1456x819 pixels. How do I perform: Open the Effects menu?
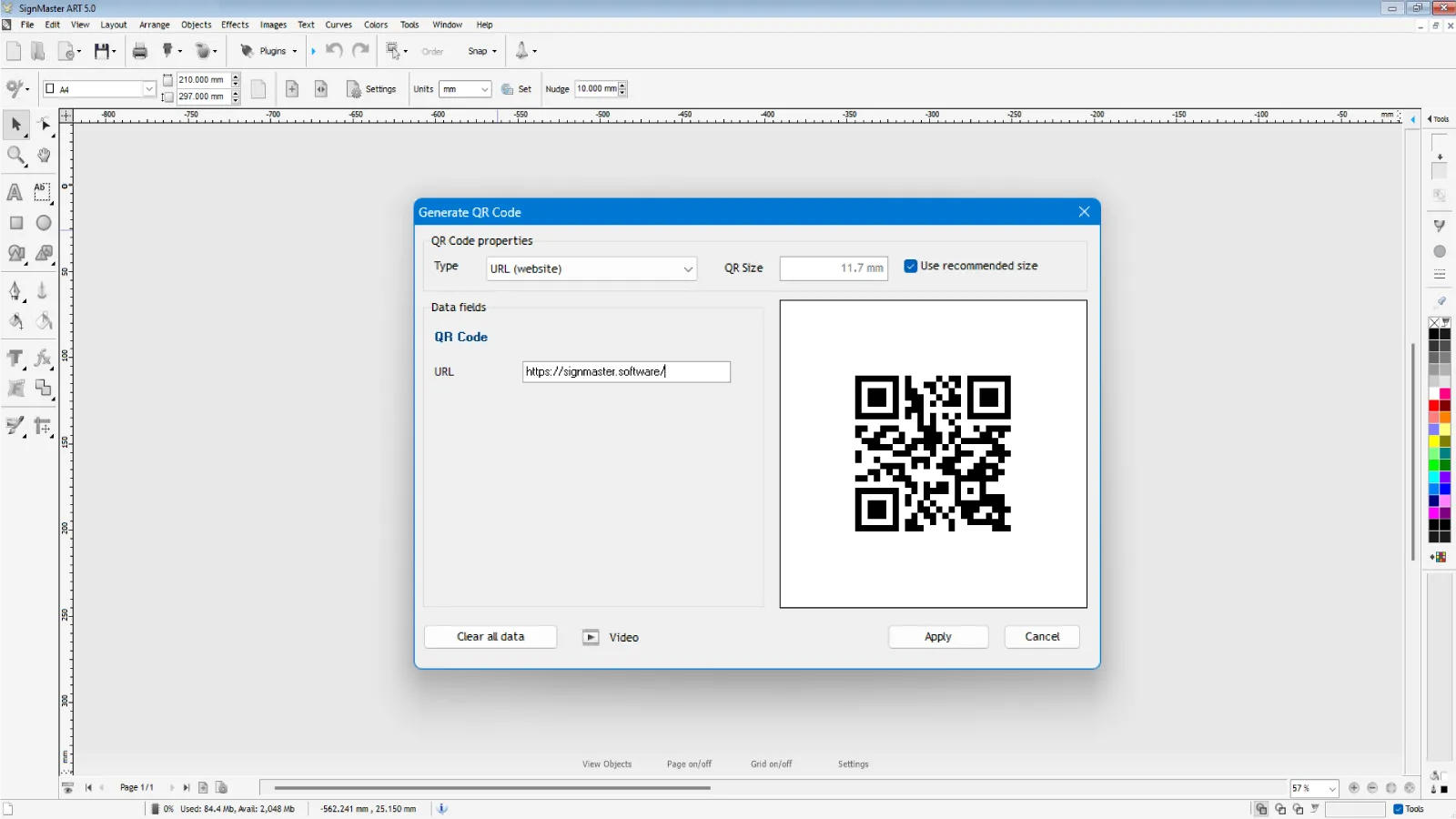click(x=235, y=25)
